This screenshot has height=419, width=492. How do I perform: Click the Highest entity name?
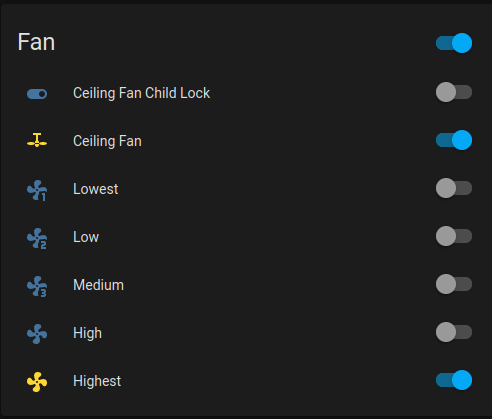click(x=97, y=381)
